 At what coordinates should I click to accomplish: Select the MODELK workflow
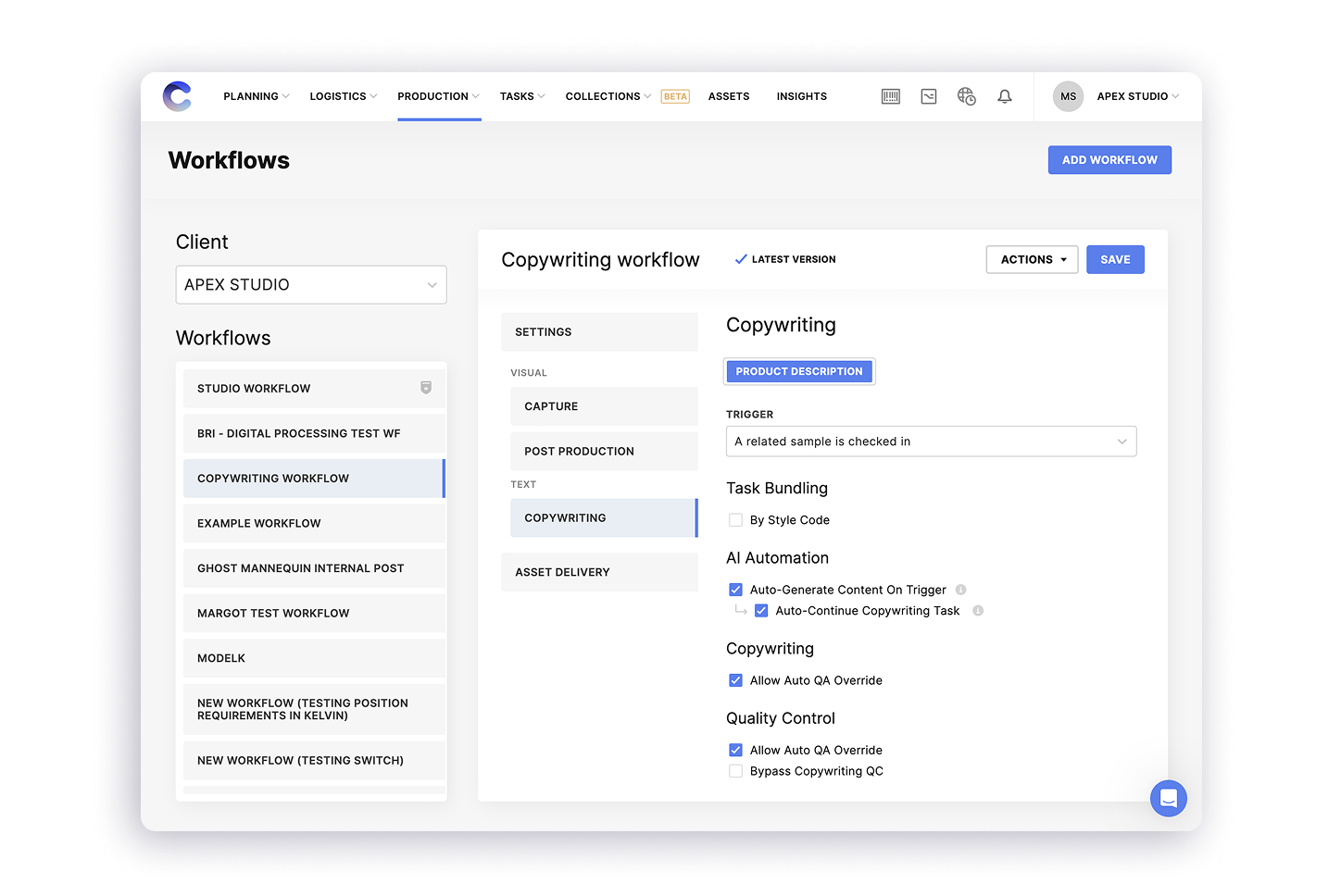(315, 658)
